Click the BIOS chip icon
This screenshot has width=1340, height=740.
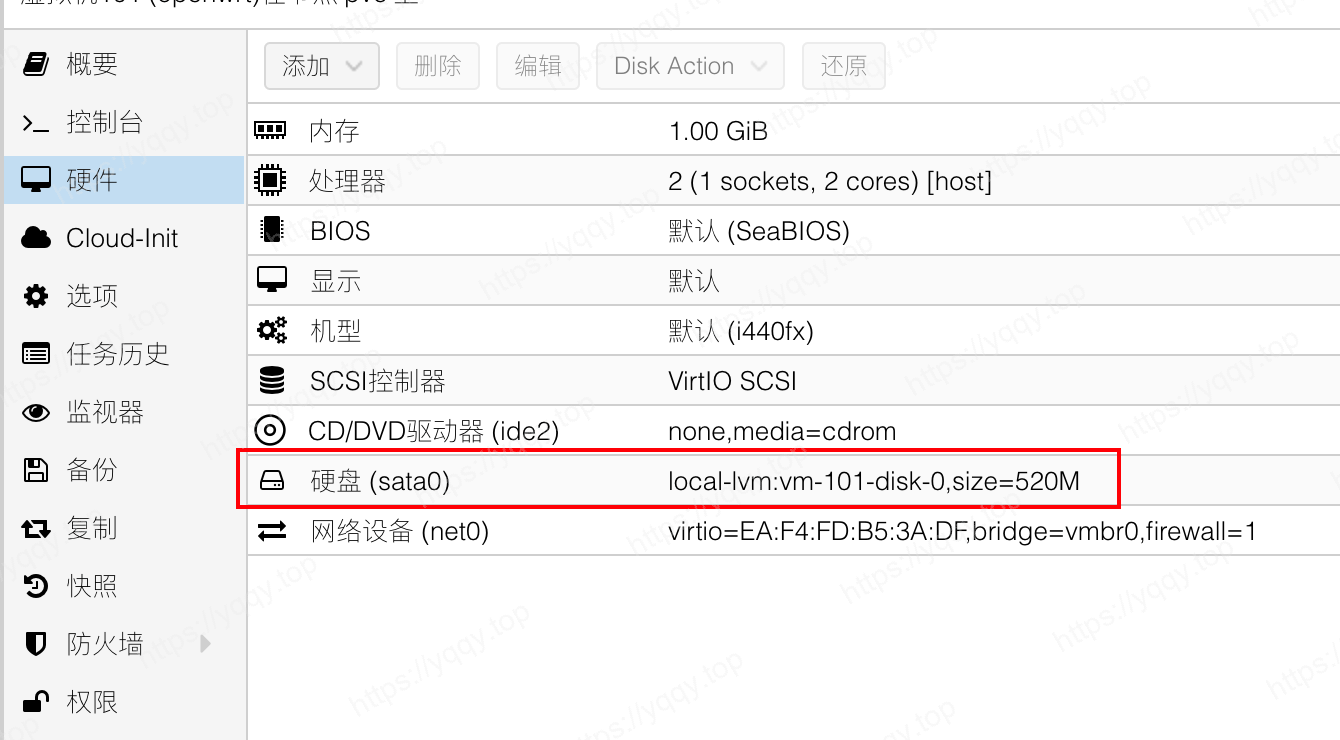click(270, 231)
